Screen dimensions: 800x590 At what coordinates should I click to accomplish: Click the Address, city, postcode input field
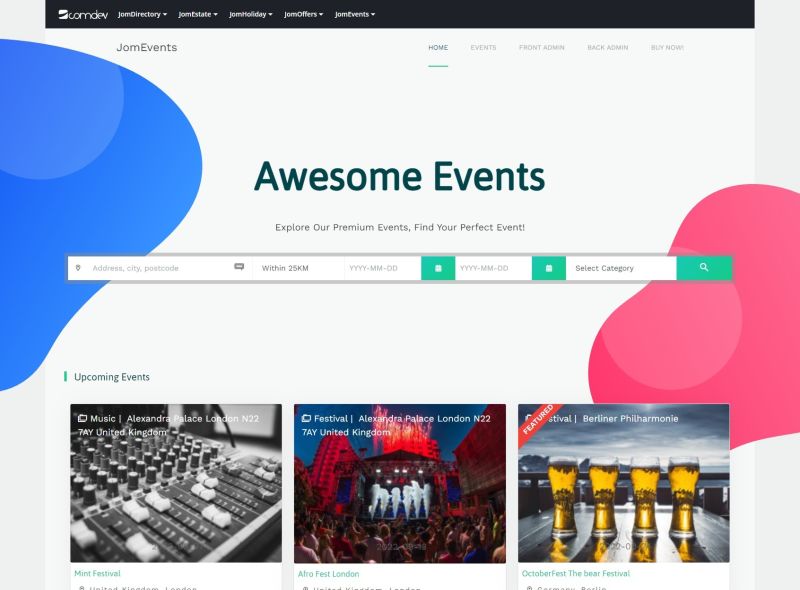150,268
